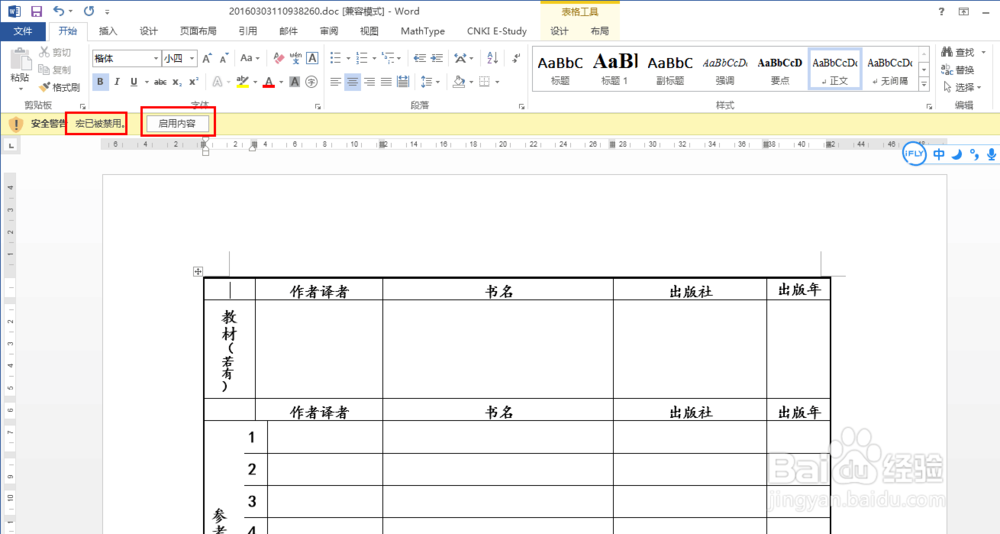Click the Increase Indent icon

point(437,59)
